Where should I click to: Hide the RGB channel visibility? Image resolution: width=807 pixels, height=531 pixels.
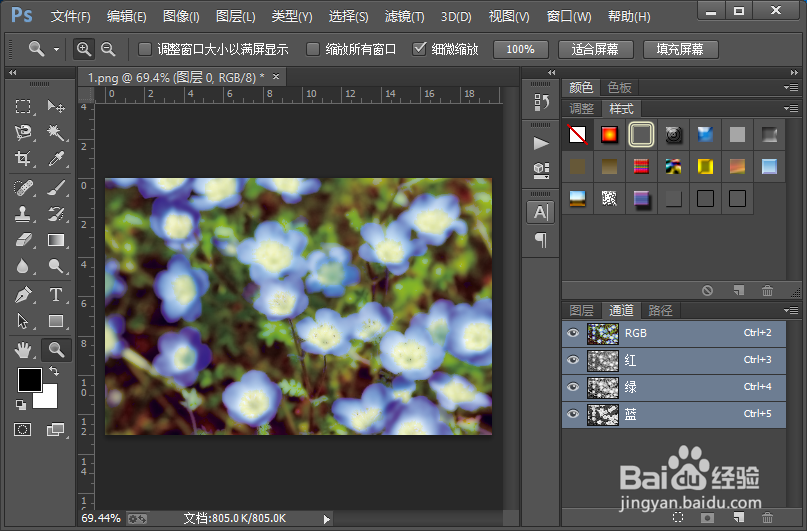pos(573,333)
